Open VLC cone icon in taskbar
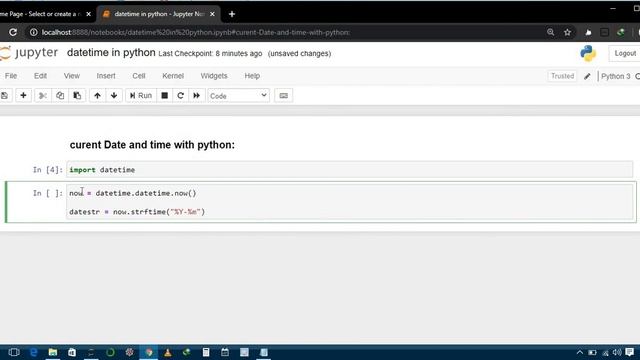Screen dimensions: 640x360 pyautogui.click(x=168, y=352)
